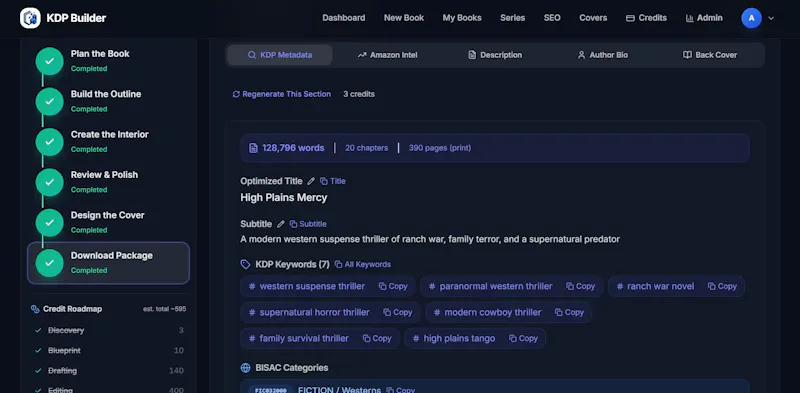Click the Drafting roadmap row
The height and width of the screenshot is (393, 800).
(x=109, y=371)
